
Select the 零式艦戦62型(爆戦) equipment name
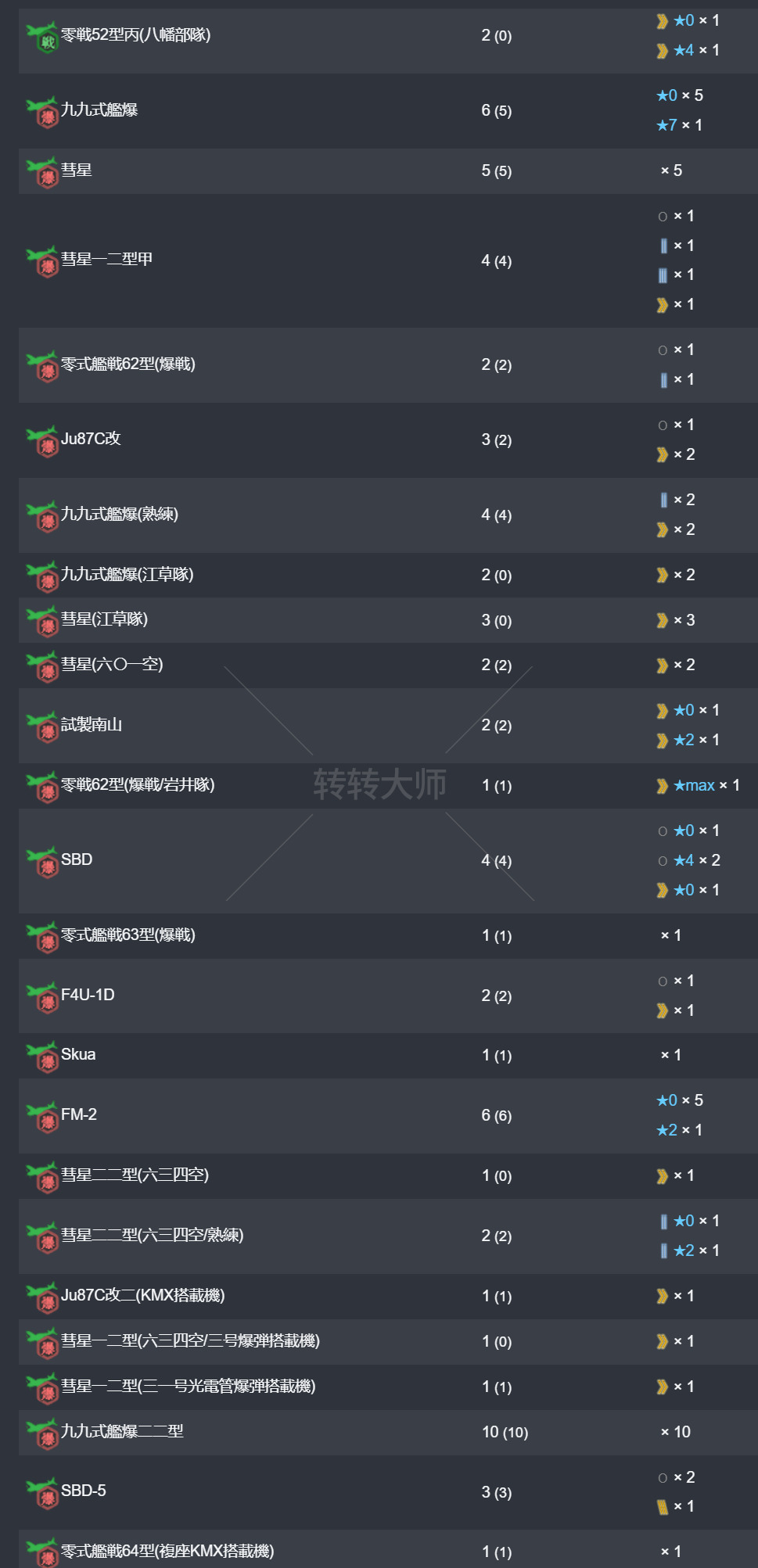(x=128, y=364)
